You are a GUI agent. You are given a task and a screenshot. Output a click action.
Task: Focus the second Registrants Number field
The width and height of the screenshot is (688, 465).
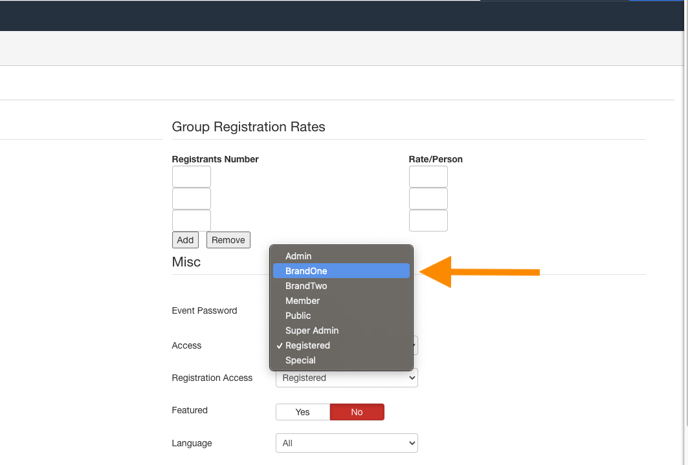(191, 198)
